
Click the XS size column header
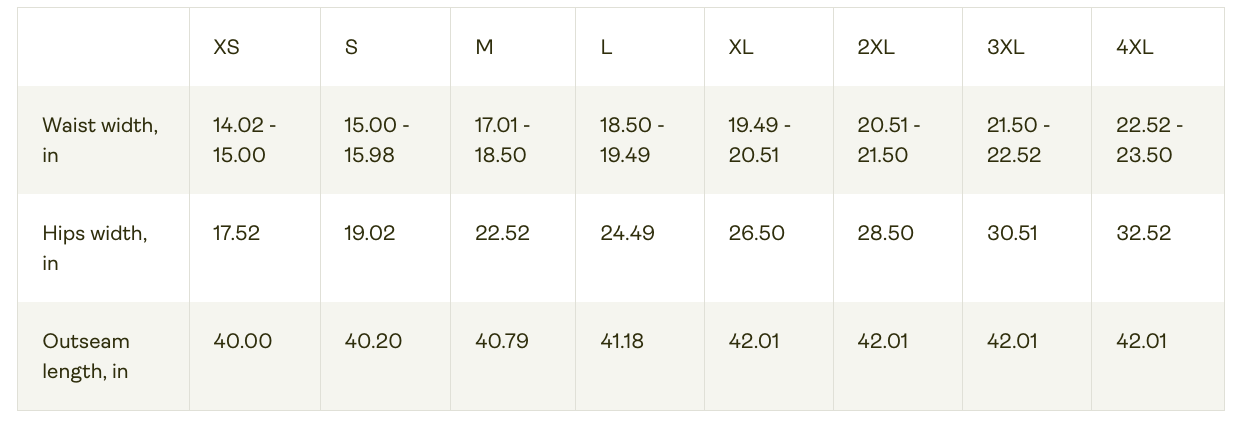coord(226,47)
